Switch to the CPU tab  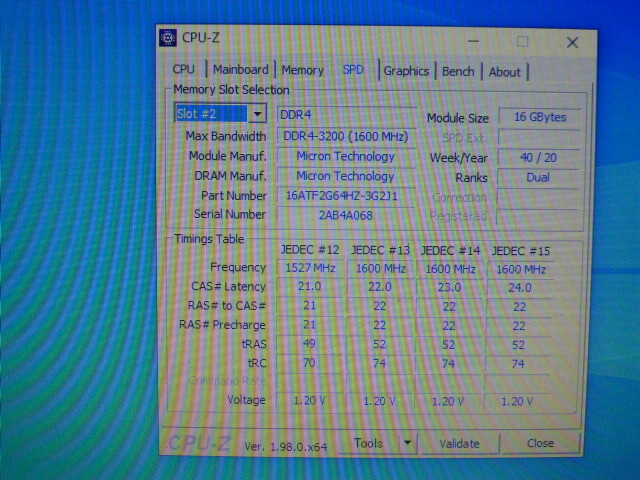(x=184, y=69)
